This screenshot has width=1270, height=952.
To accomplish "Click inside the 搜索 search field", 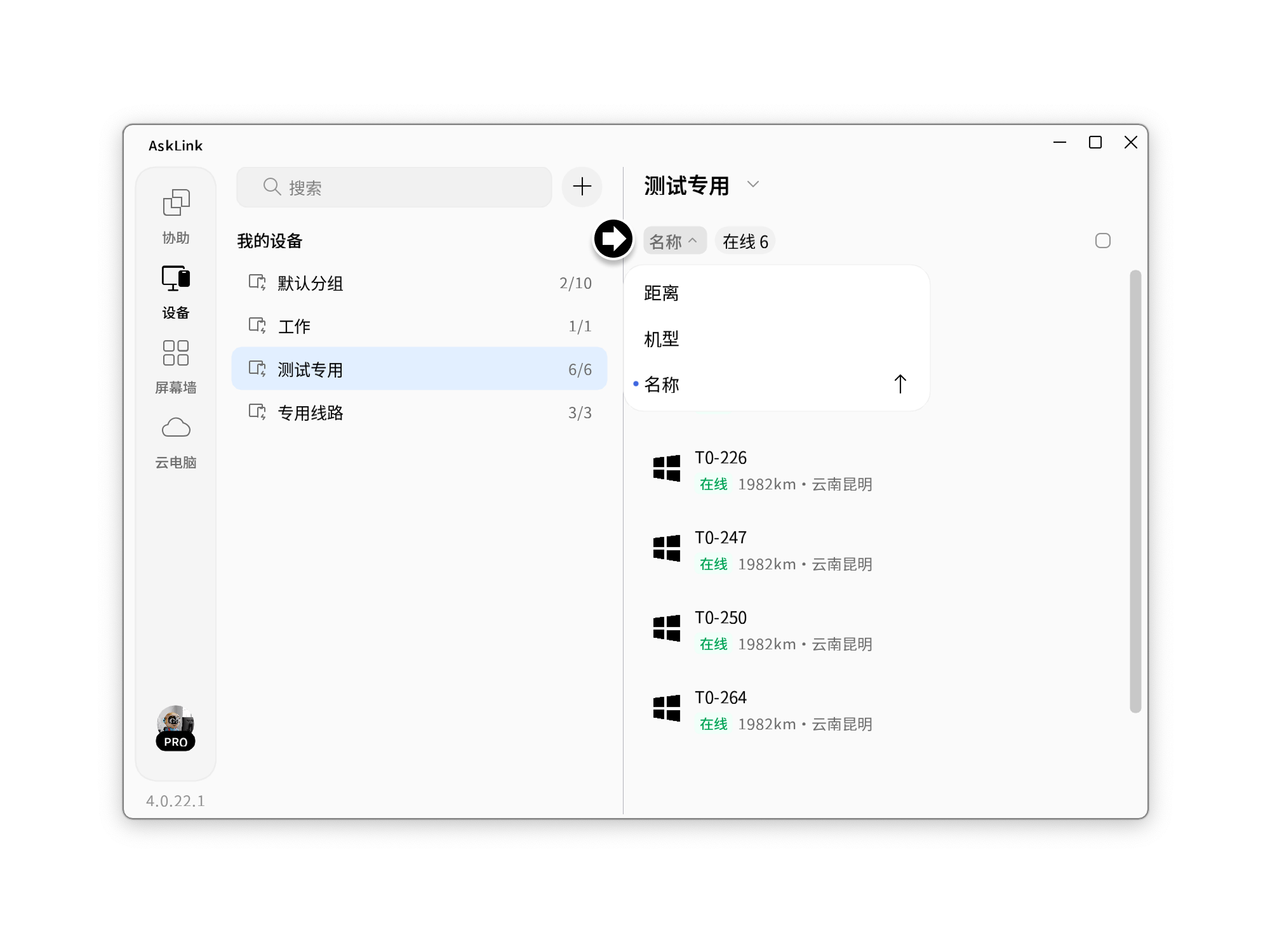I will click(x=394, y=187).
